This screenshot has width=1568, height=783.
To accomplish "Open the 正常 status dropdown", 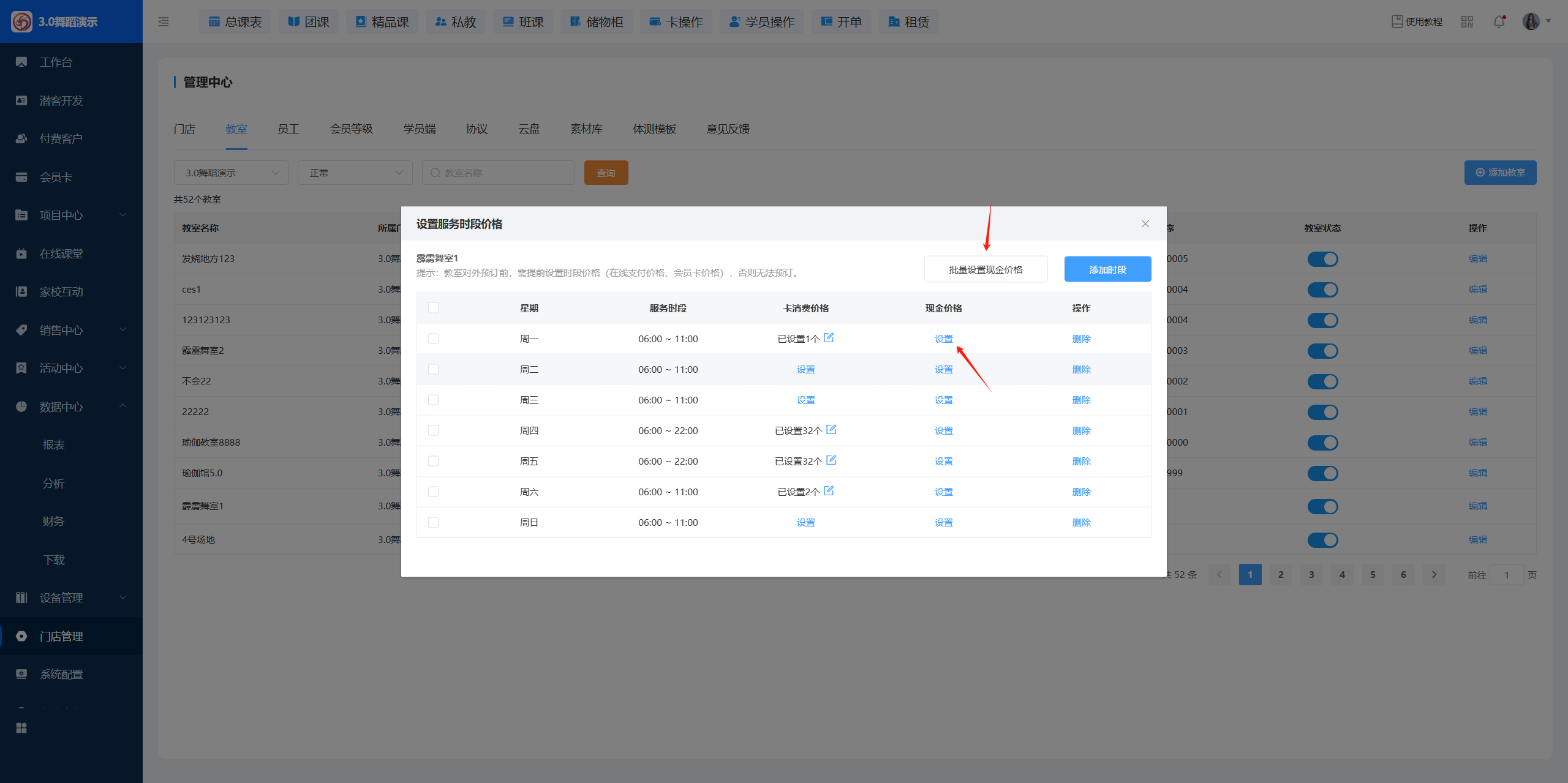I will 355,173.
